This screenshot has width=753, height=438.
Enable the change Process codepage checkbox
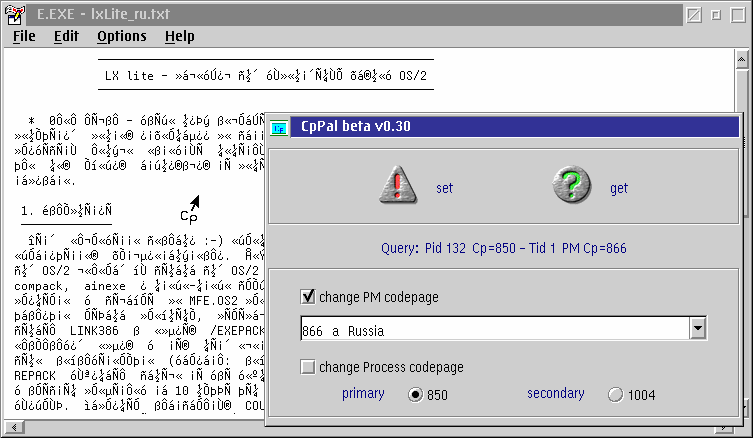point(308,367)
